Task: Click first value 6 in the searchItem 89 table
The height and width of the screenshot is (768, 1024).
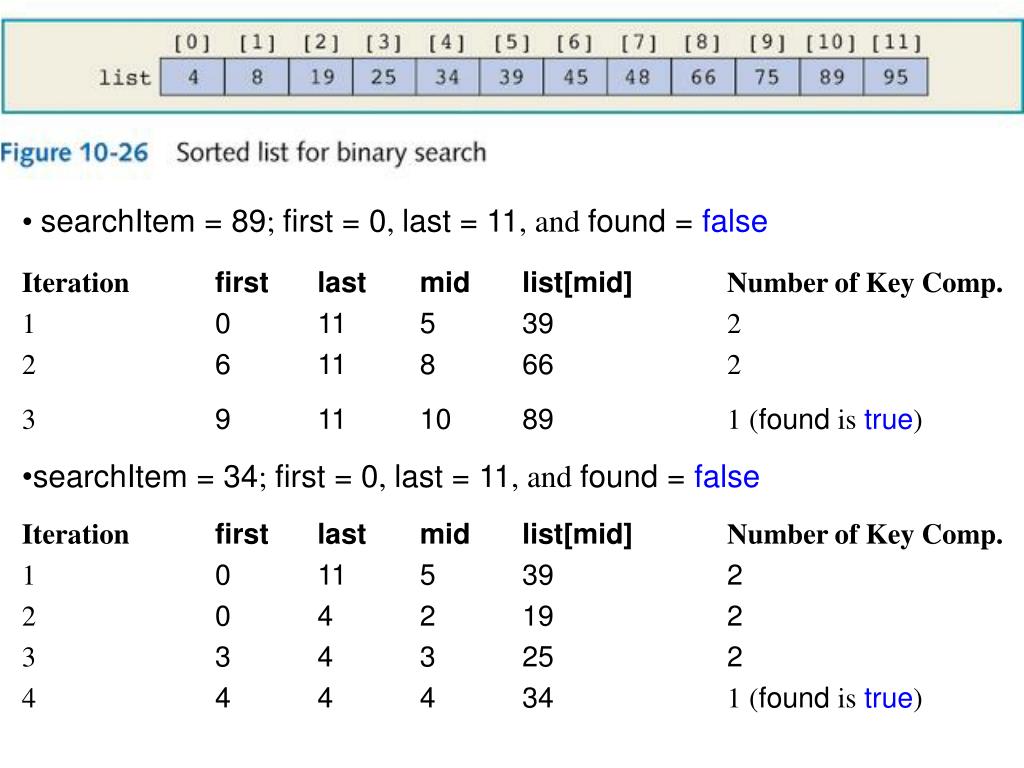Action: click(x=223, y=364)
